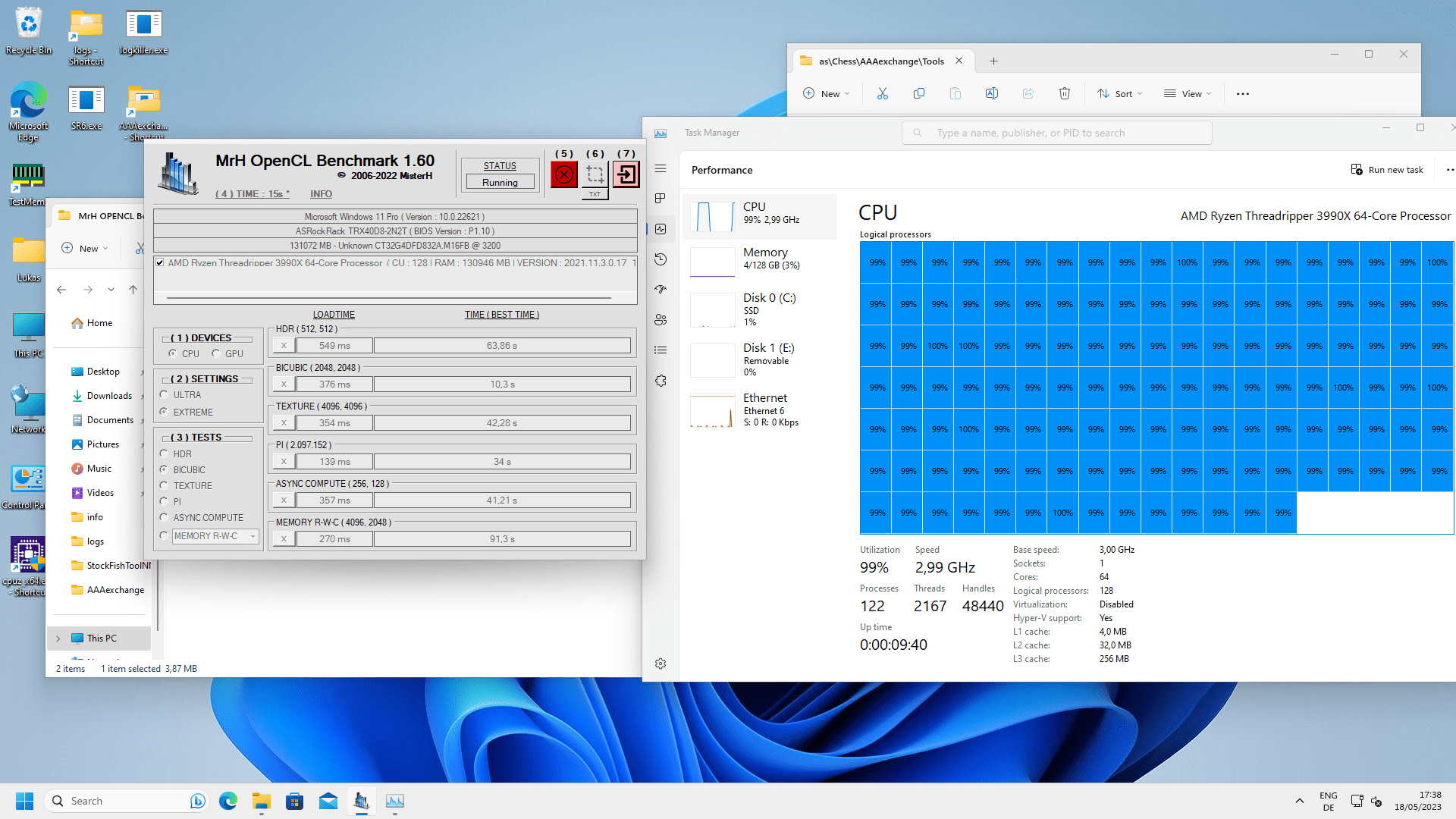Select the CPU performance item
The image size is (1456, 819).
pyautogui.click(x=761, y=217)
